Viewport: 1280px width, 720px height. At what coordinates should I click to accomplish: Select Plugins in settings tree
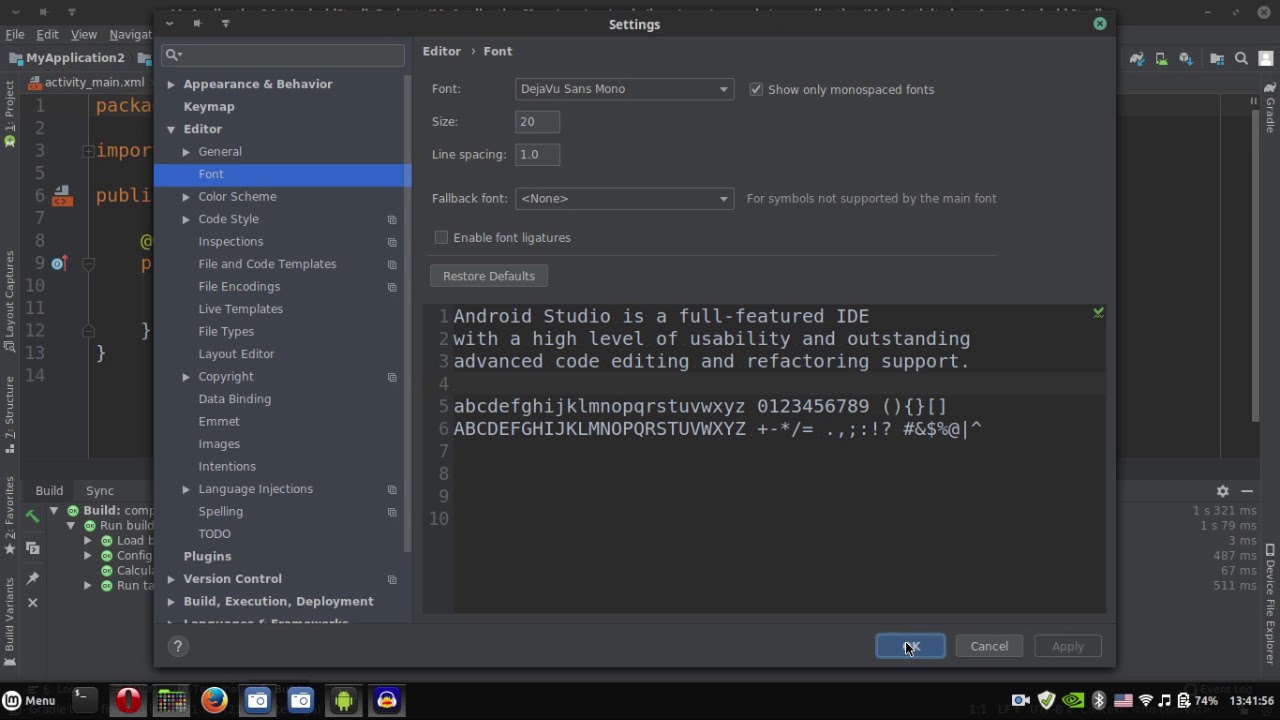pos(207,556)
